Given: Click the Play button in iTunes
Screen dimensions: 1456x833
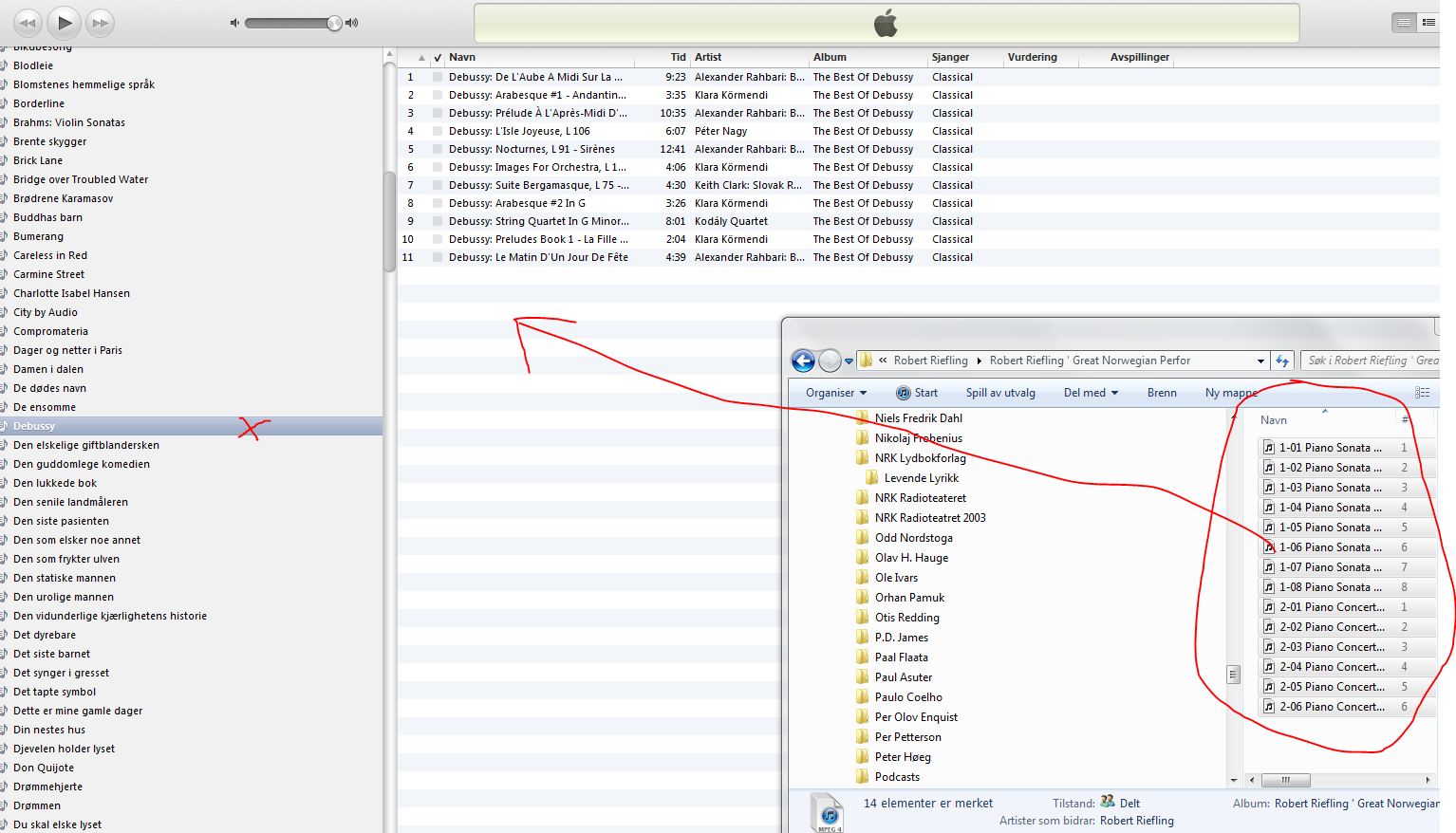Looking at the screenshot, I should (x=65, y=22).
